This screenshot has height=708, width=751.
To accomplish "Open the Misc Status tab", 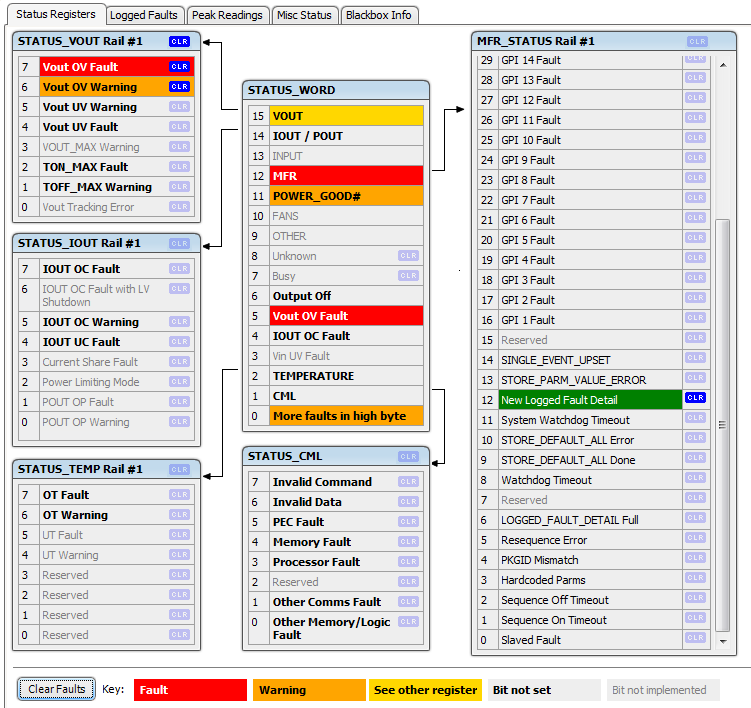I will pyautogui.click(x=304, y=15).
